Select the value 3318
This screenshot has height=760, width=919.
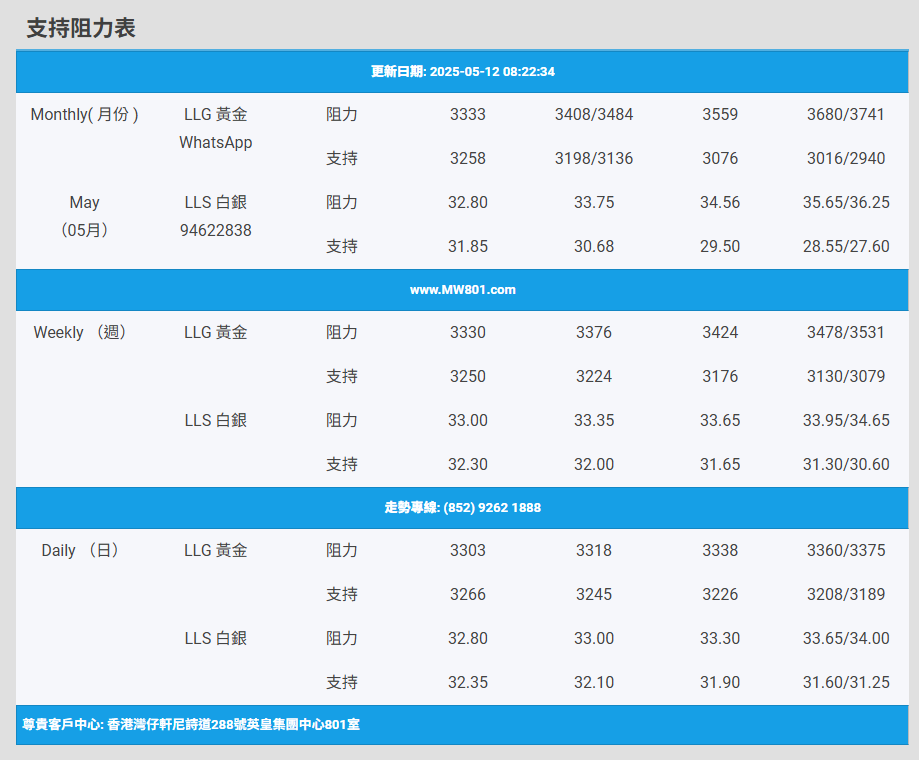(x=594, y=550)
